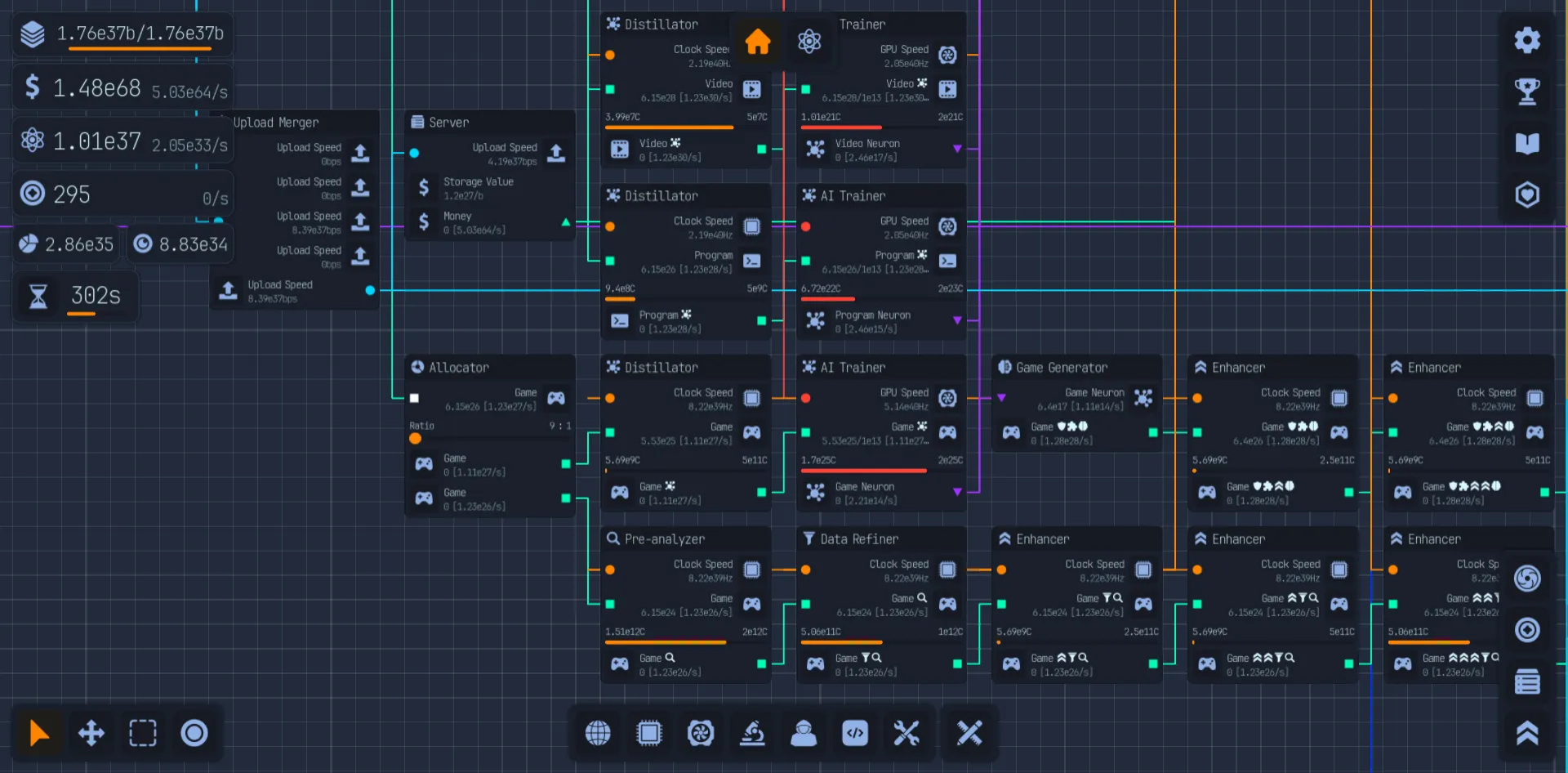The image size is (1568, 773).
Task: Click the spiral swirl icon in sidebar
Action: click(1526, 578)
